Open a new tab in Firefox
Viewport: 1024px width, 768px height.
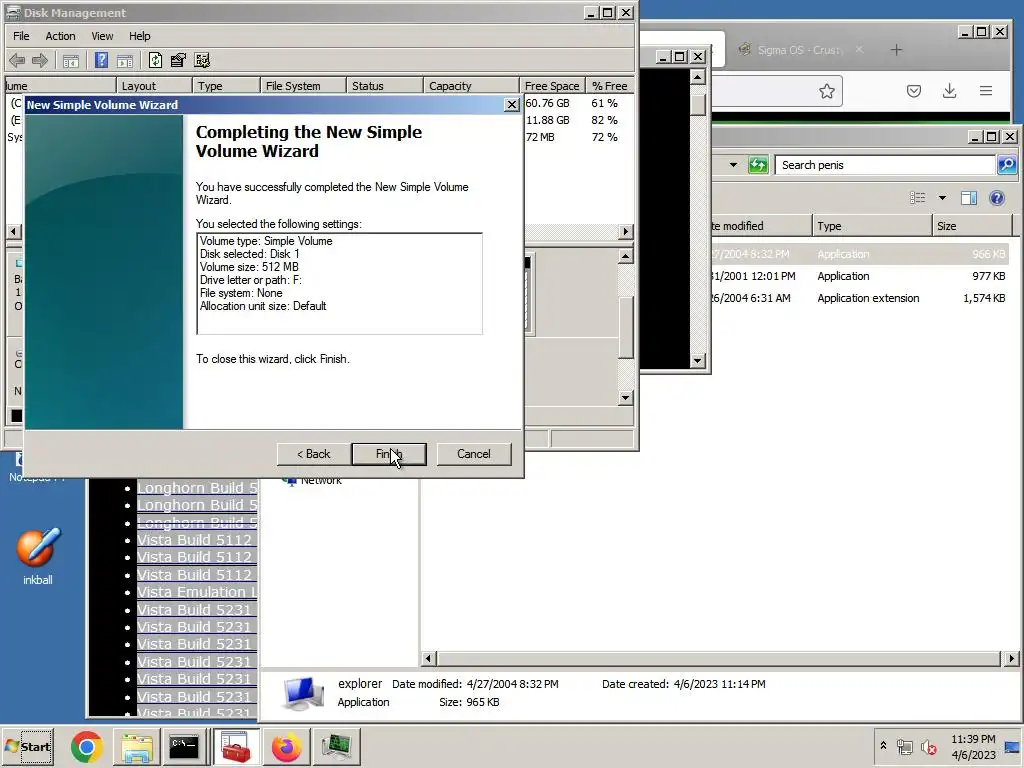pos(896,50)
